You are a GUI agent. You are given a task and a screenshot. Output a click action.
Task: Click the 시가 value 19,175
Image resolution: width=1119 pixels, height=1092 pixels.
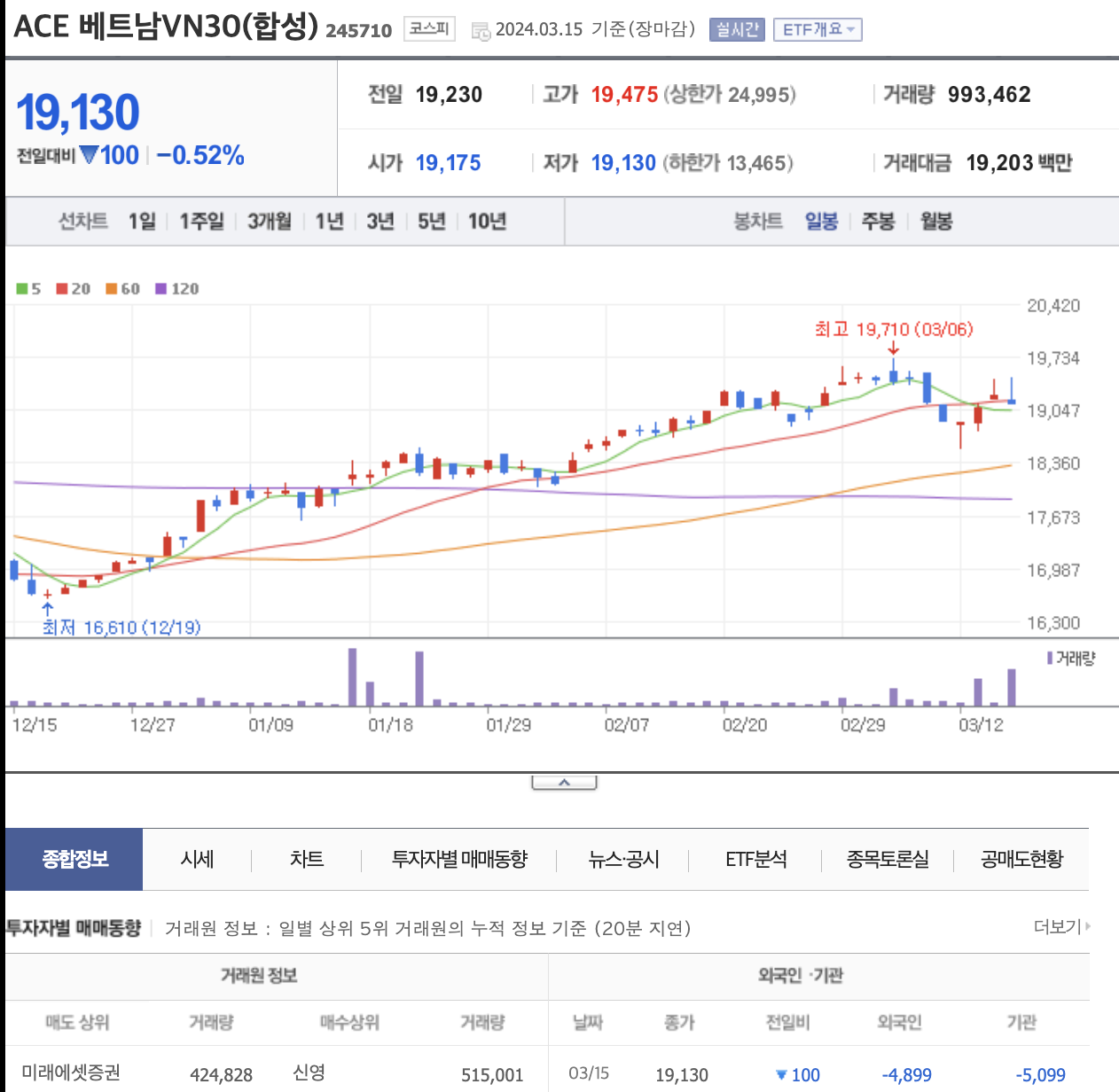[x=449, y=163]
